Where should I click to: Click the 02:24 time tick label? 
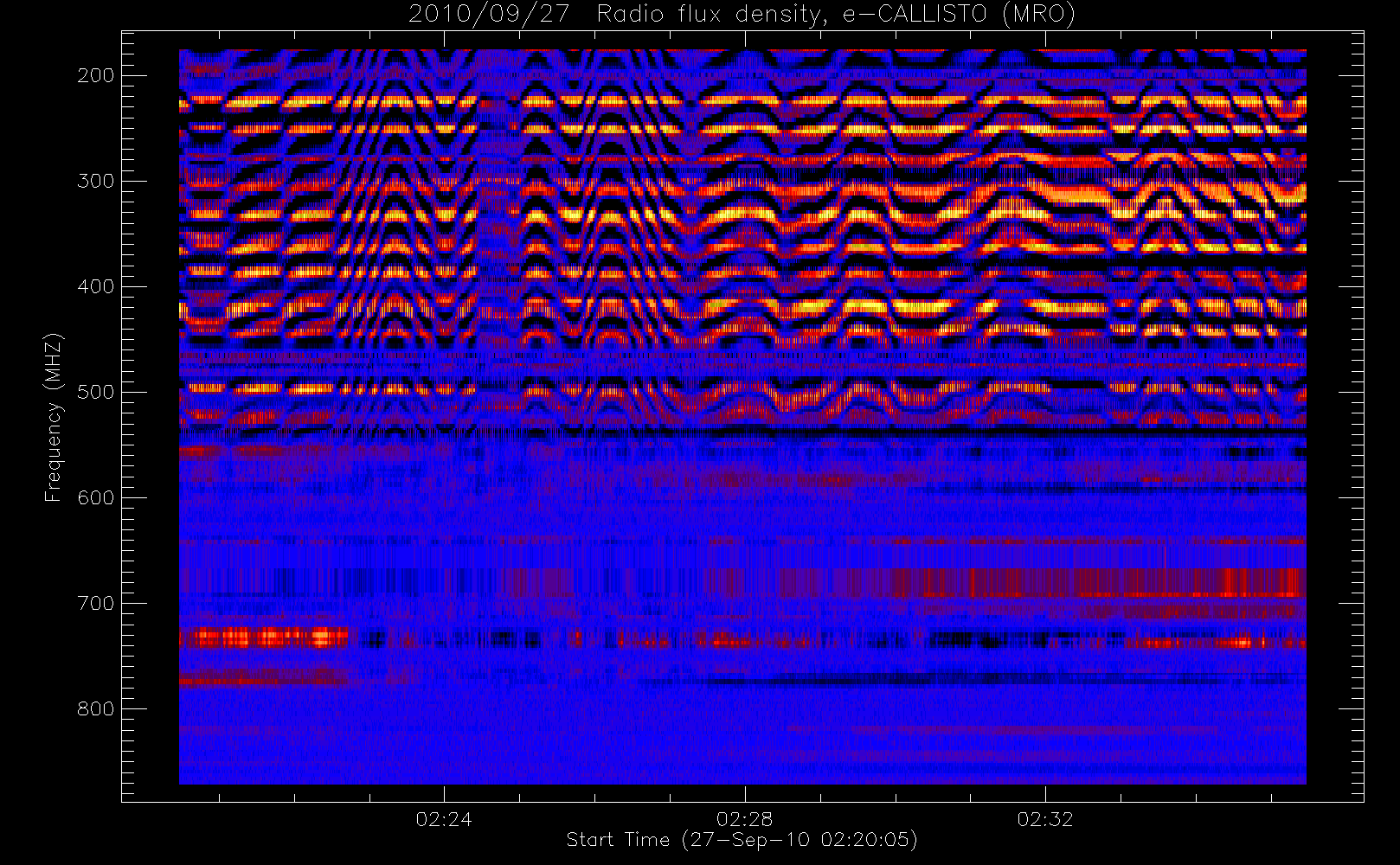(x=444, y=819)
